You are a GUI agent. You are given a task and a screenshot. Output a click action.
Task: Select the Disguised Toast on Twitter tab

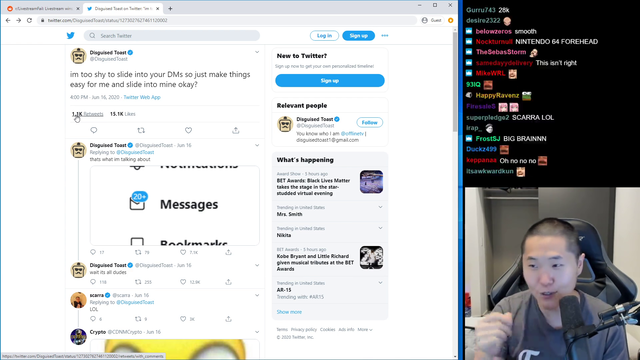point(122,9)
